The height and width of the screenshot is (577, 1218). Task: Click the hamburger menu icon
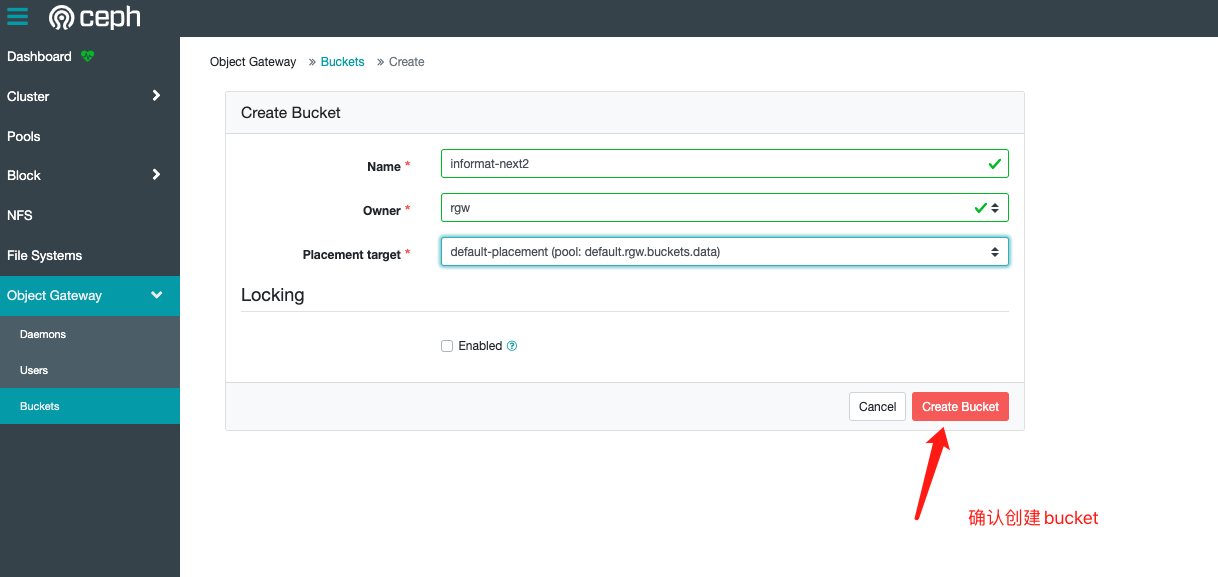point(17,17)
